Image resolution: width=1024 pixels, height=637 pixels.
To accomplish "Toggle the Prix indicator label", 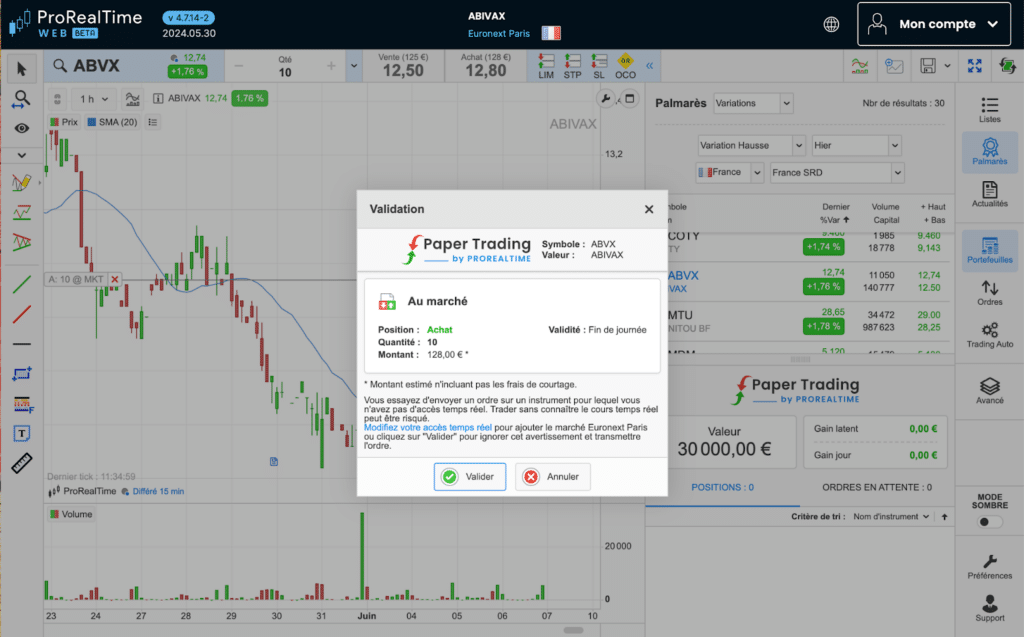I will (x=64, y=122).
